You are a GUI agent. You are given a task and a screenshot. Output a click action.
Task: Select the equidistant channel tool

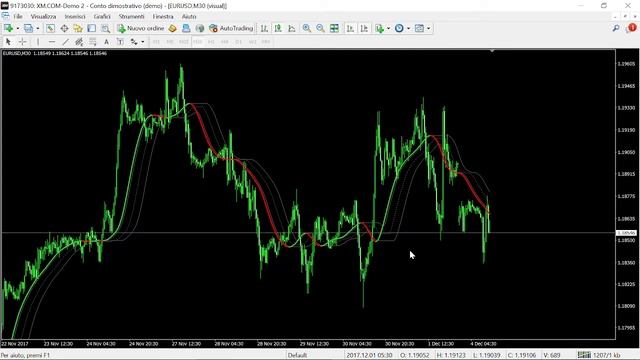click(79, 42)
